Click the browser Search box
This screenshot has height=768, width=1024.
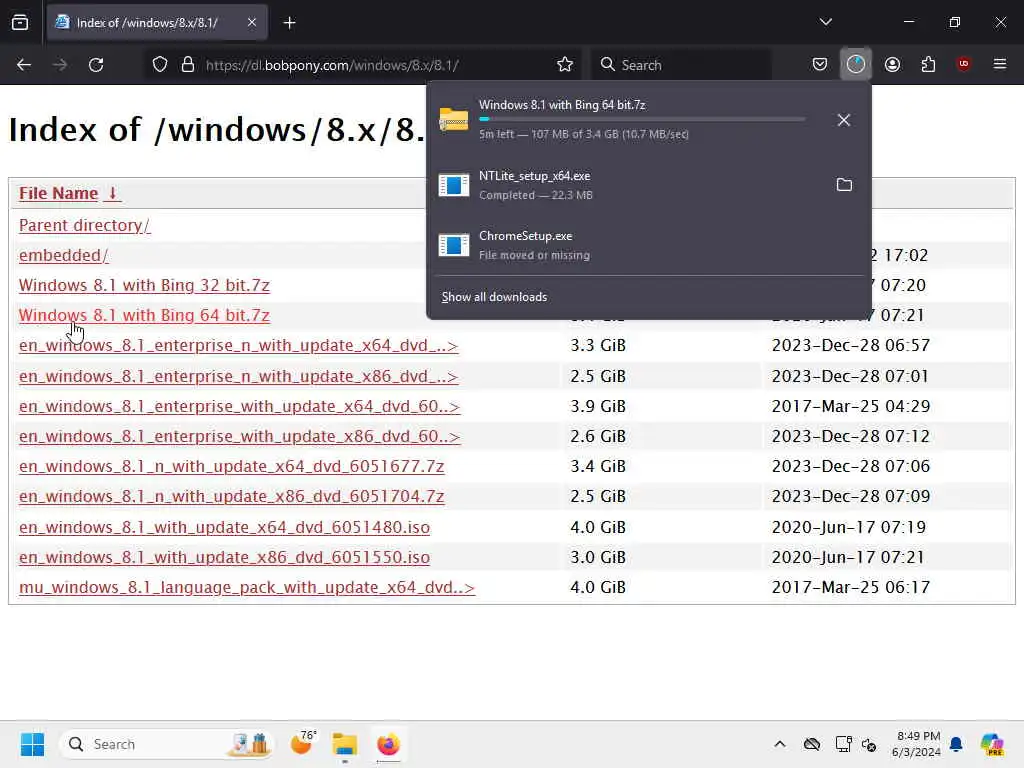pyautogui.click(x=682, y=65)
